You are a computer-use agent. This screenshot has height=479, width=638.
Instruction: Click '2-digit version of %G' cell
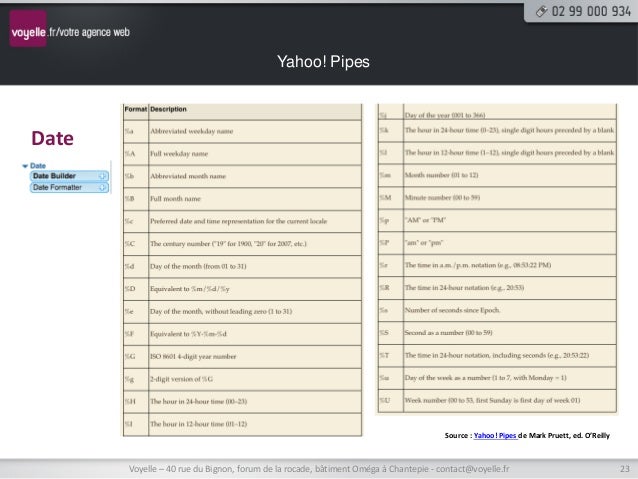coord(255,379)
